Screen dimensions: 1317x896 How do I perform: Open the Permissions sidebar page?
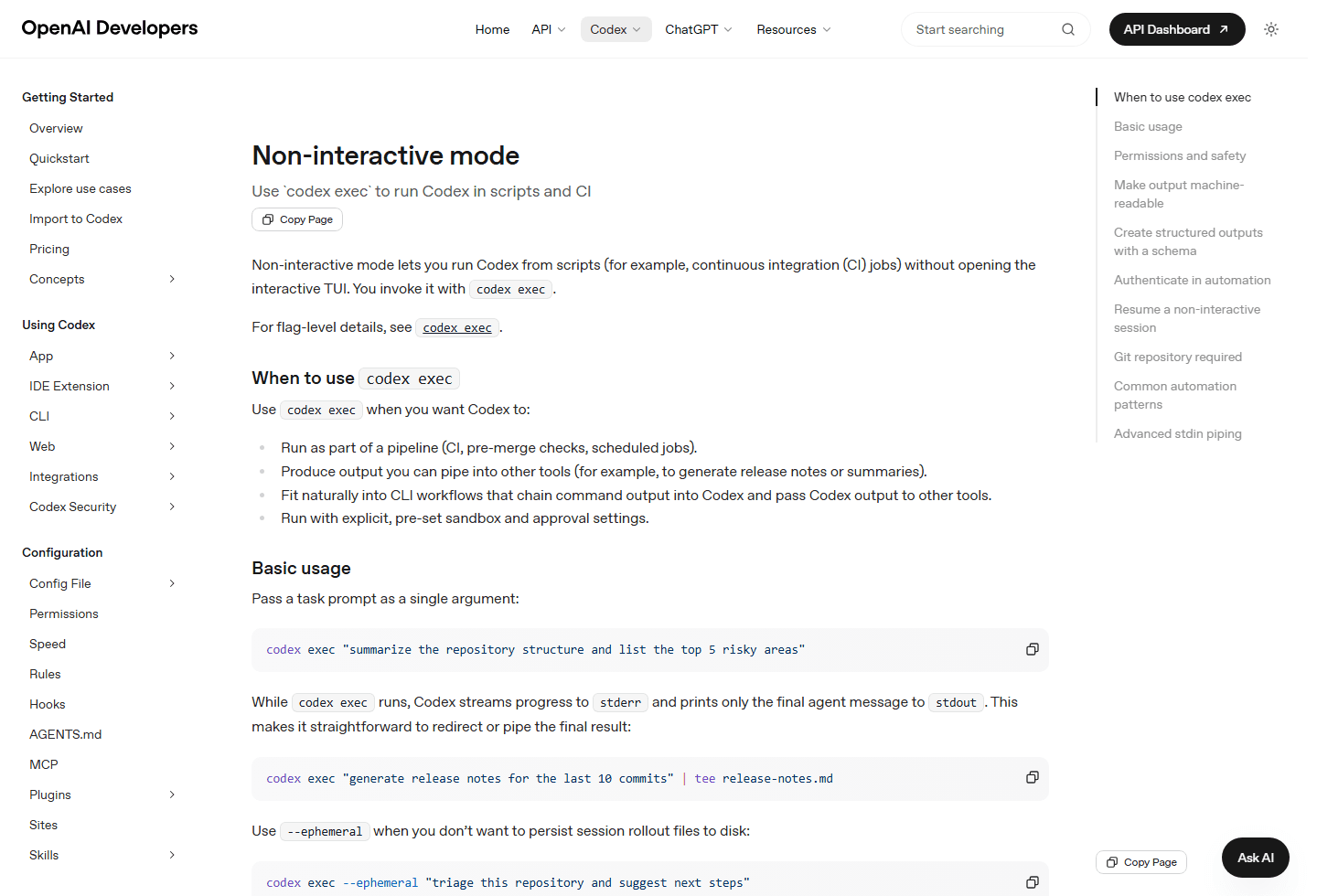coord(64,613)
